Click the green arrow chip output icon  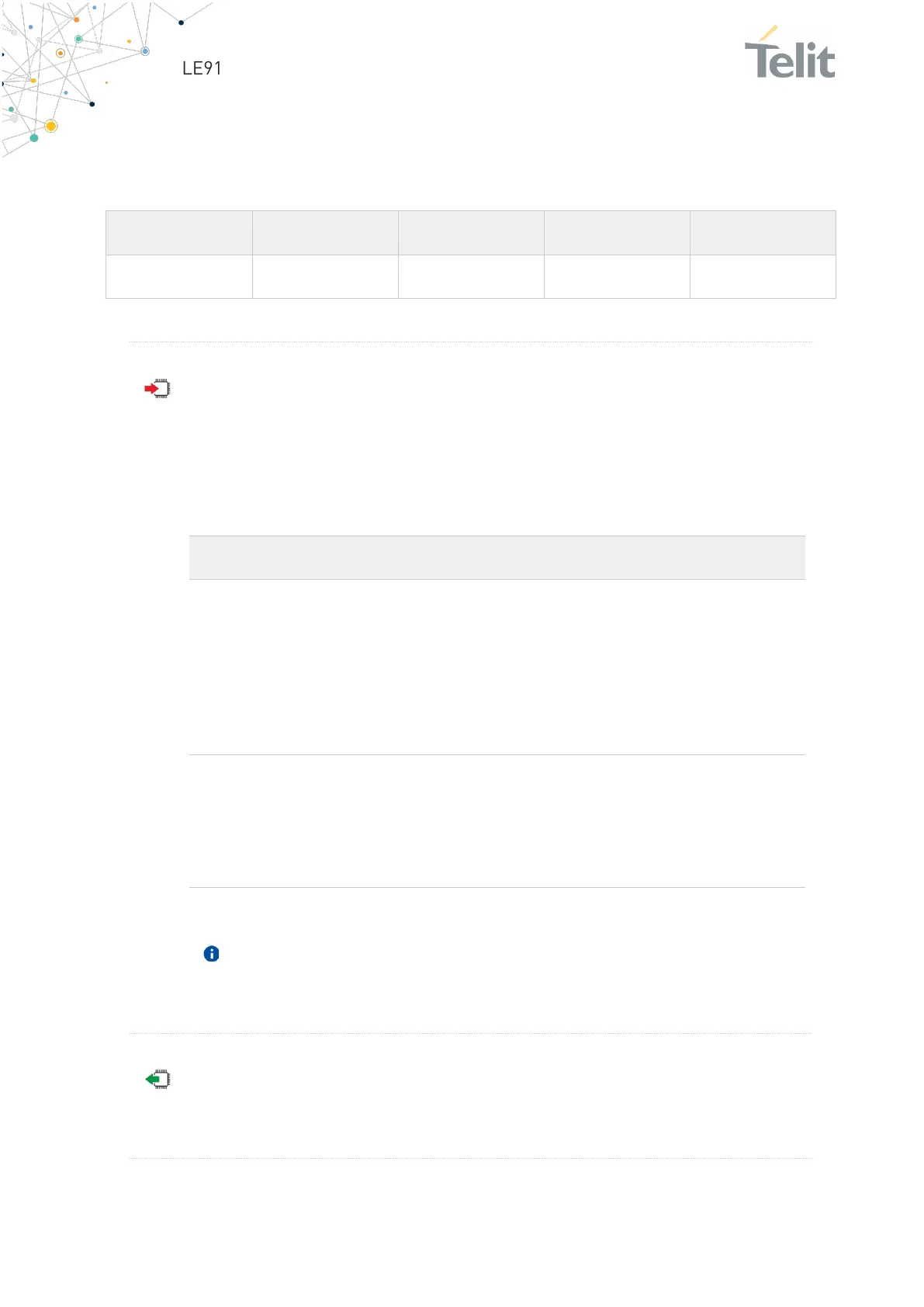157,1079
